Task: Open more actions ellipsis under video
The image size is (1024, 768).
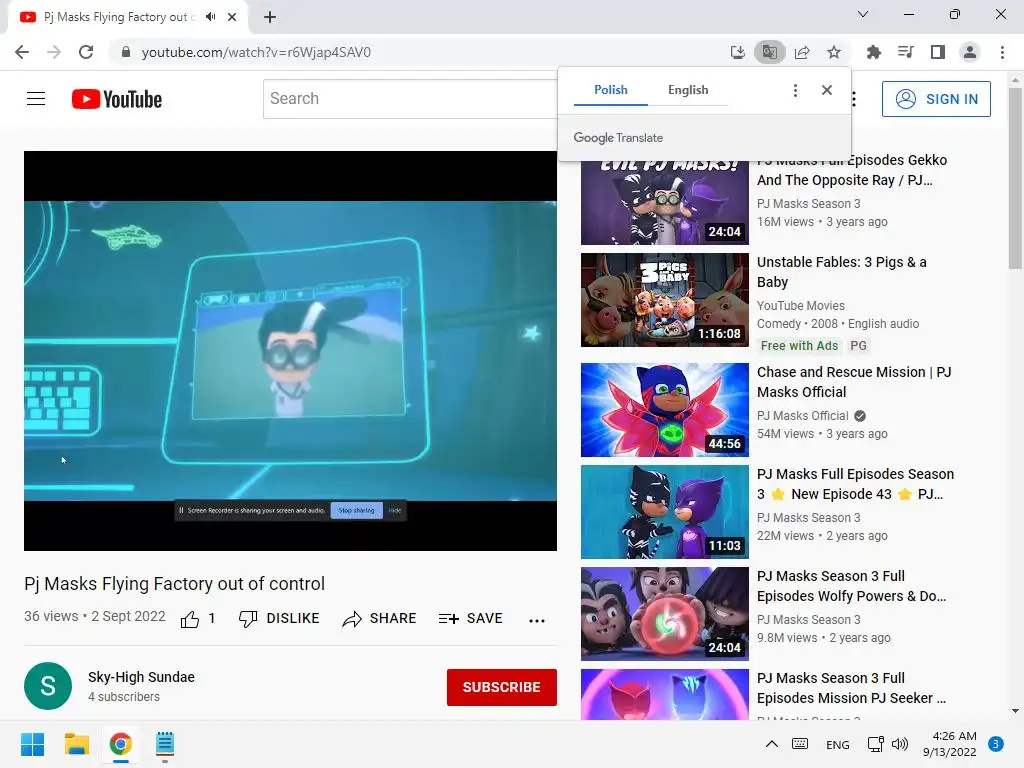Action: 537,620
